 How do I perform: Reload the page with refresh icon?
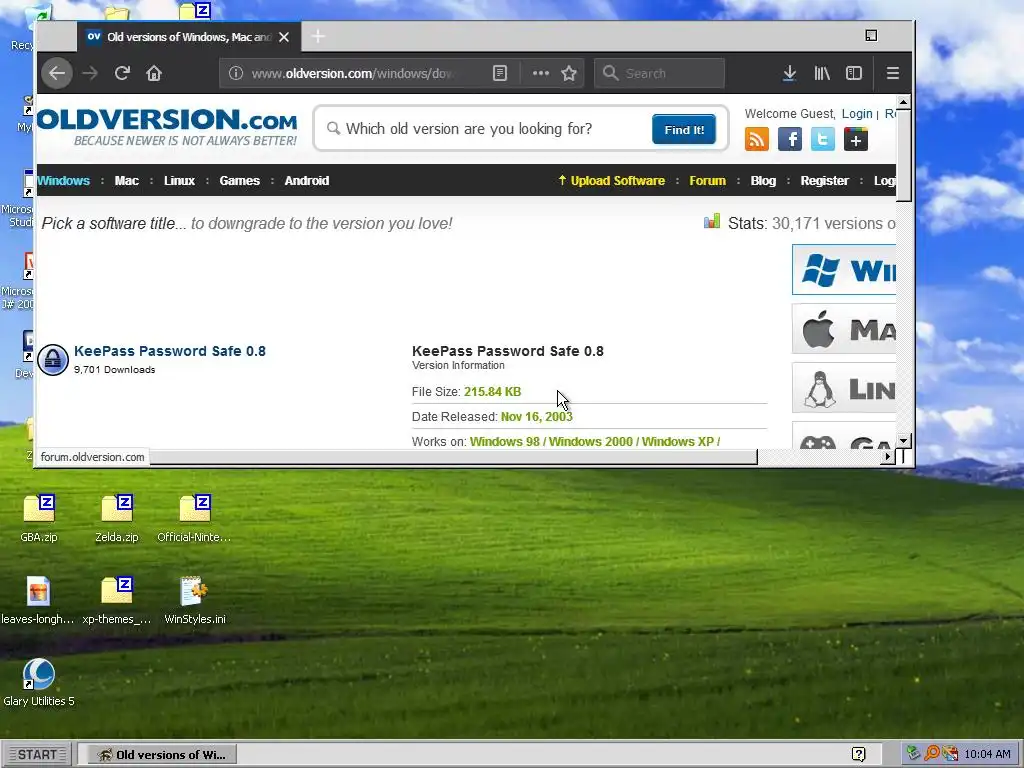[122, 73]
